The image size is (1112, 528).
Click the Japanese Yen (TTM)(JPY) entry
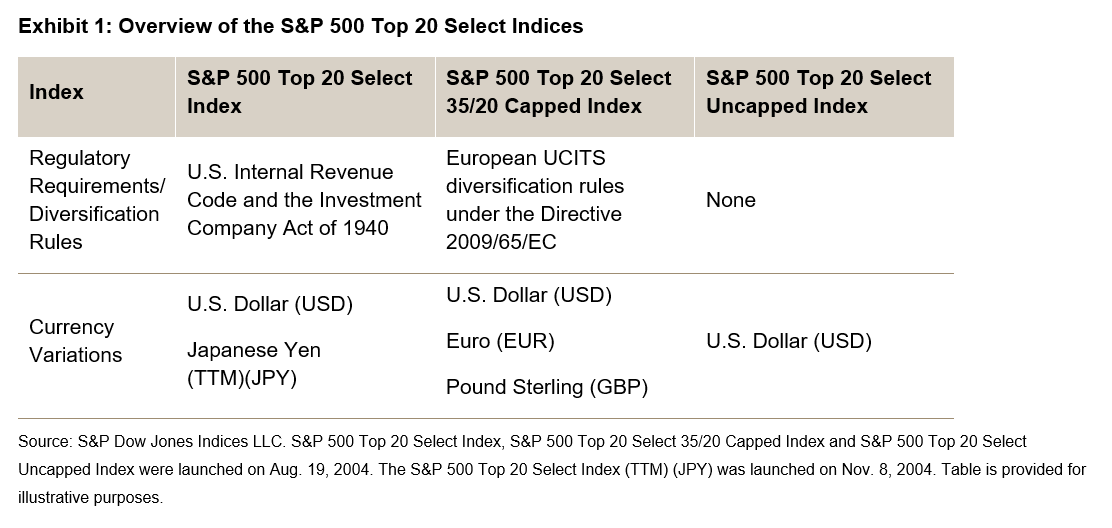[x=254, y=364]
